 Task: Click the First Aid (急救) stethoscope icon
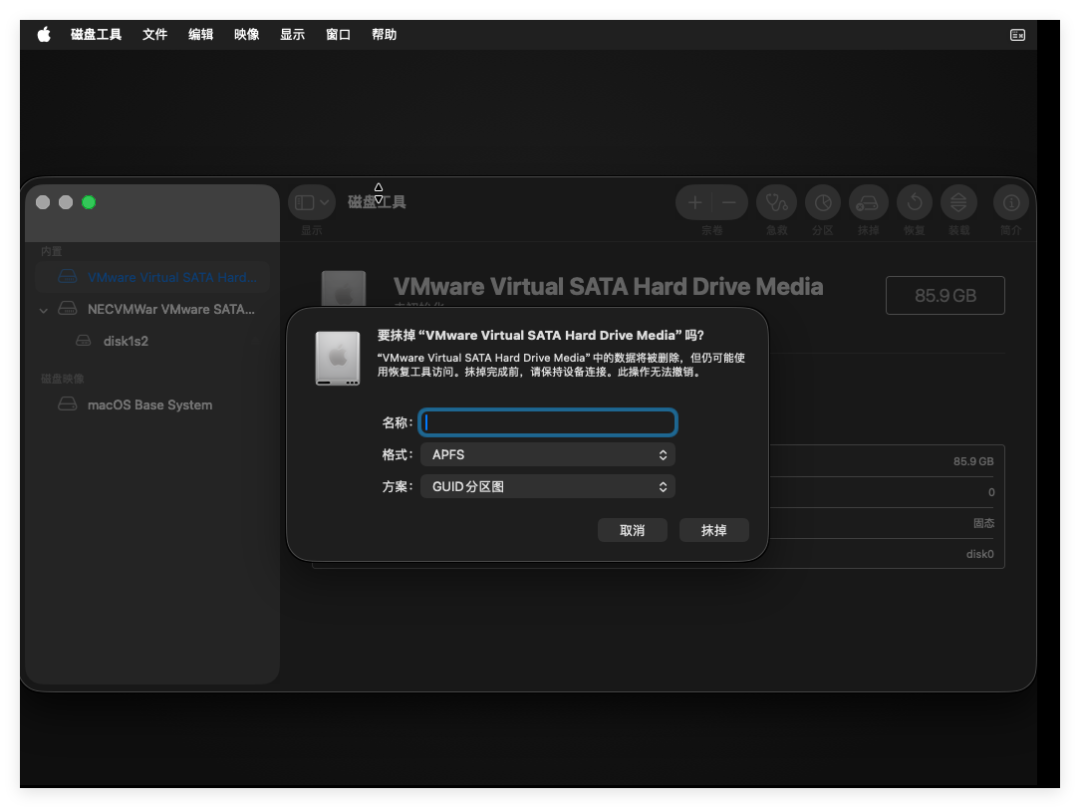pyautogui.click(x=776, y=203)
